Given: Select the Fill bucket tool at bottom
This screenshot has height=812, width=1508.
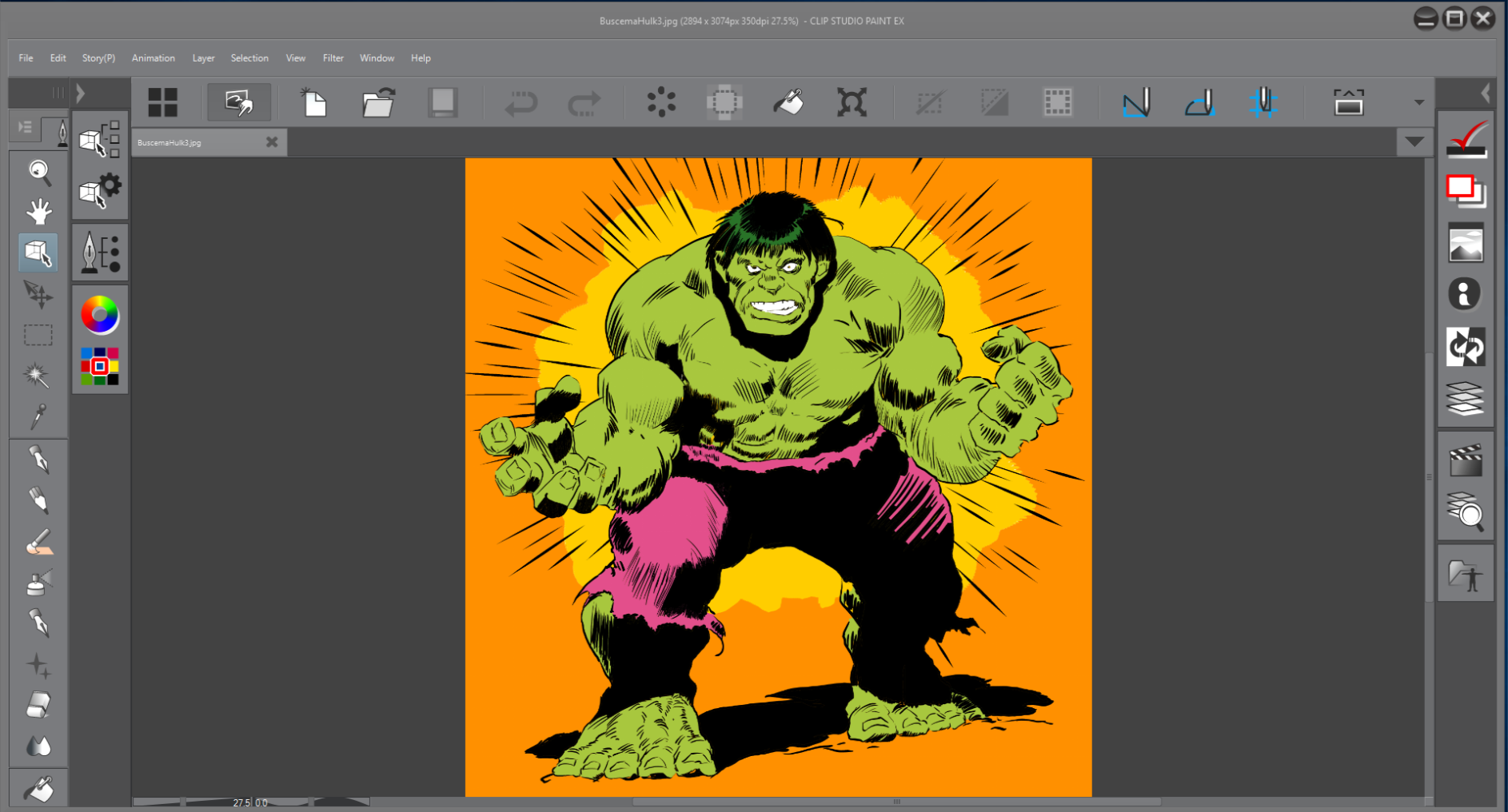Looking at the screenshot, I should pos(38,790).
